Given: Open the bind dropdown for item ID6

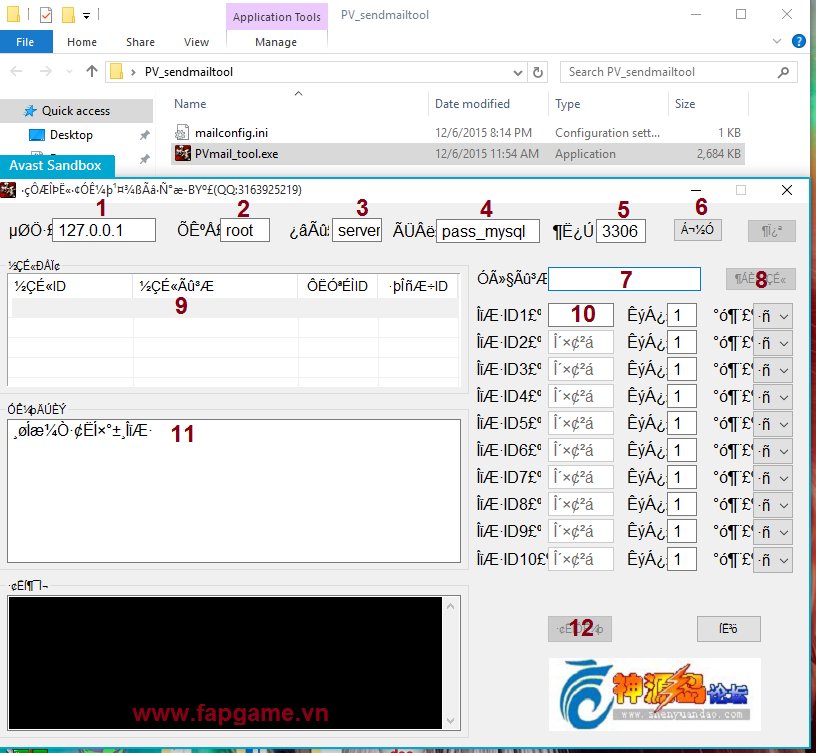Looking at the screenshot, I should (x=773, y=451).
